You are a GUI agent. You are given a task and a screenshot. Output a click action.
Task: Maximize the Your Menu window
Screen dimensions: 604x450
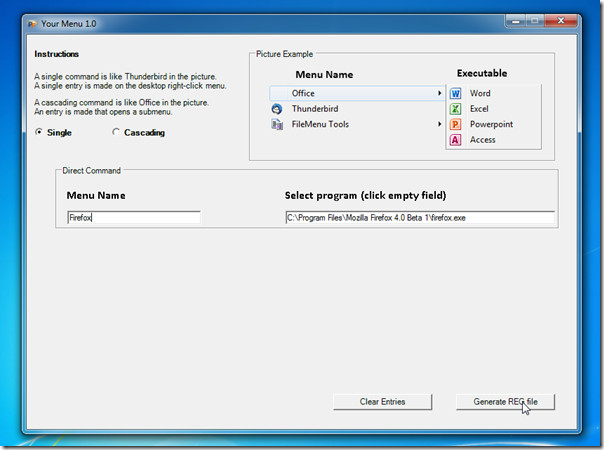coord(535,21)
